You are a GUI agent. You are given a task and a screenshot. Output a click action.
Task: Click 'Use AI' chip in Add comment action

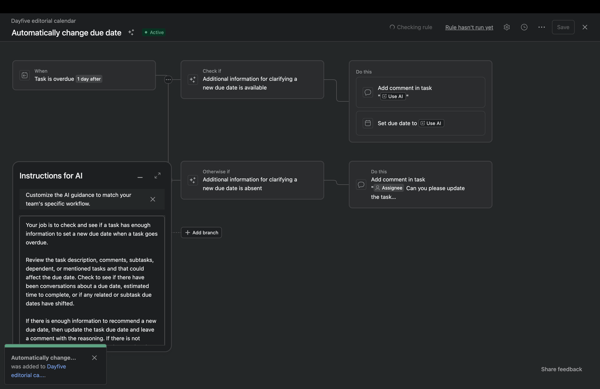point(393,96)
